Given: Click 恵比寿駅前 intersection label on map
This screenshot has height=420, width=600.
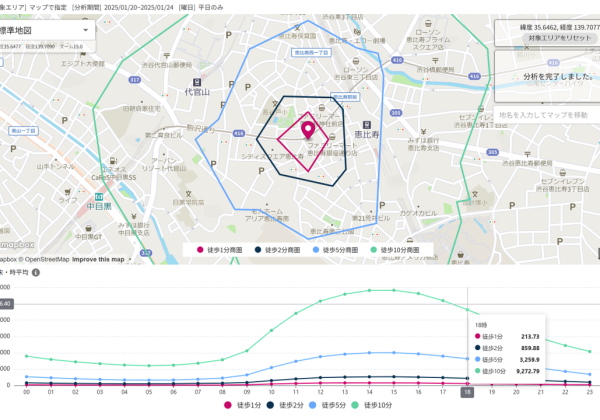Looking at the screenshot, I should coord(345,97).
